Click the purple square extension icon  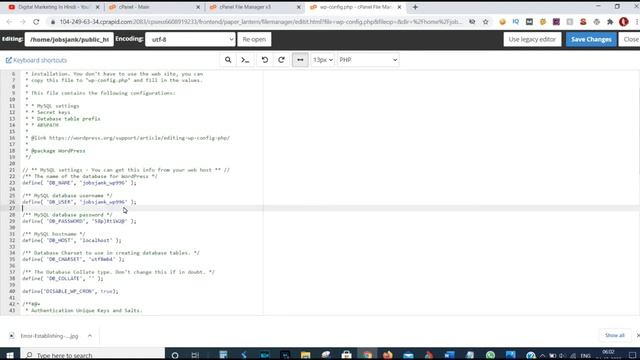556,22
